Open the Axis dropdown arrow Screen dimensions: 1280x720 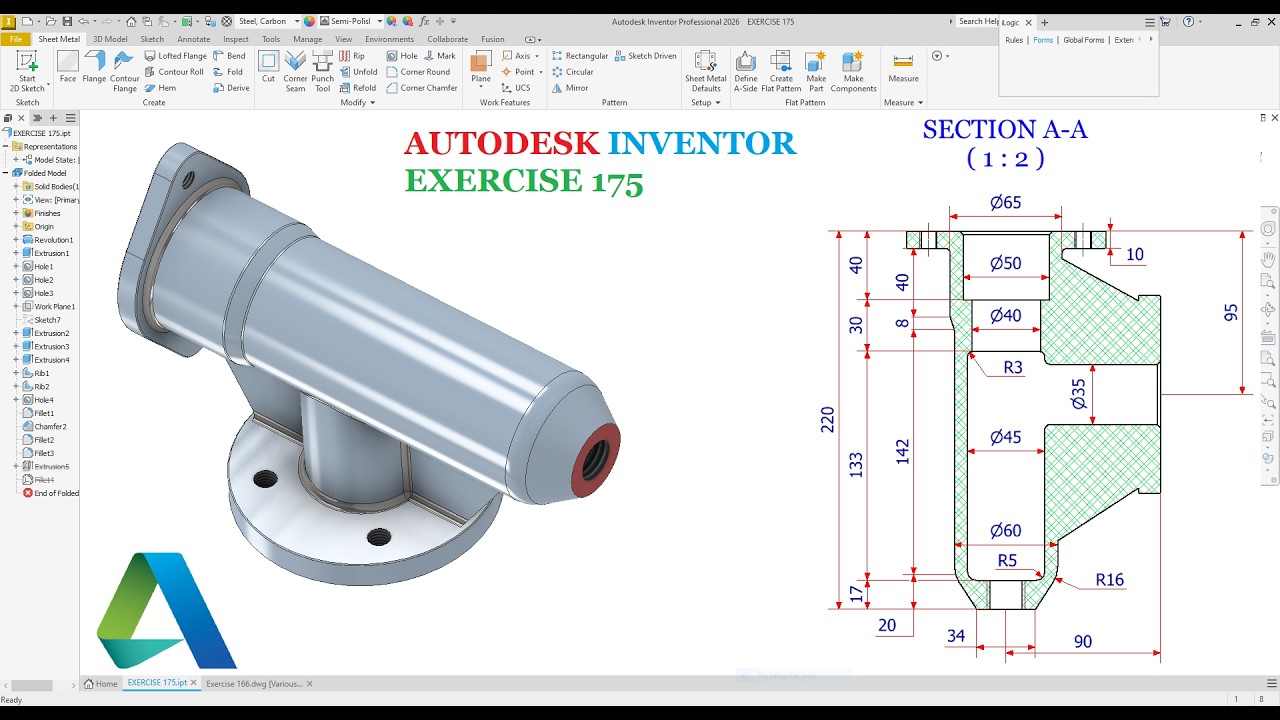537,56
